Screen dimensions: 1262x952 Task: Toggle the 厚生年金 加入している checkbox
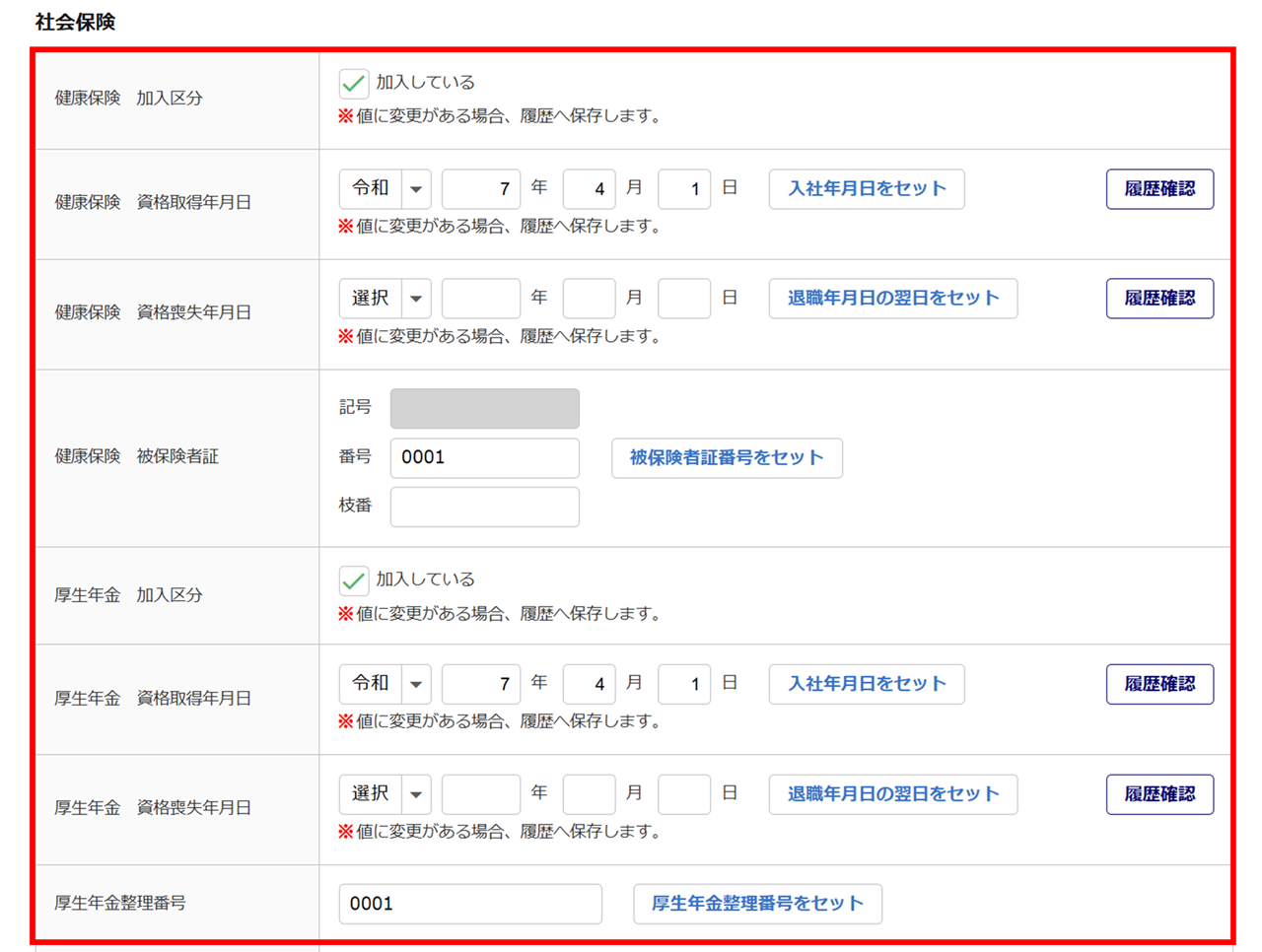click(353, 580)
